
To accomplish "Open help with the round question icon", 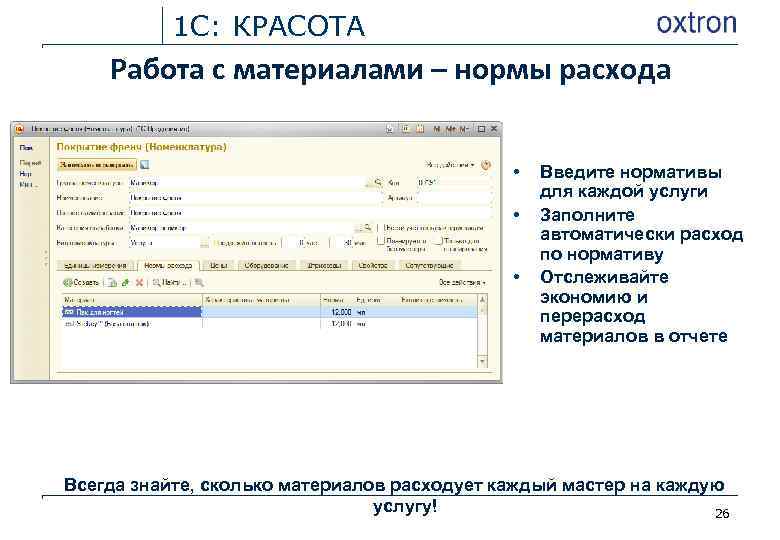I will click(x=486, y=165).
